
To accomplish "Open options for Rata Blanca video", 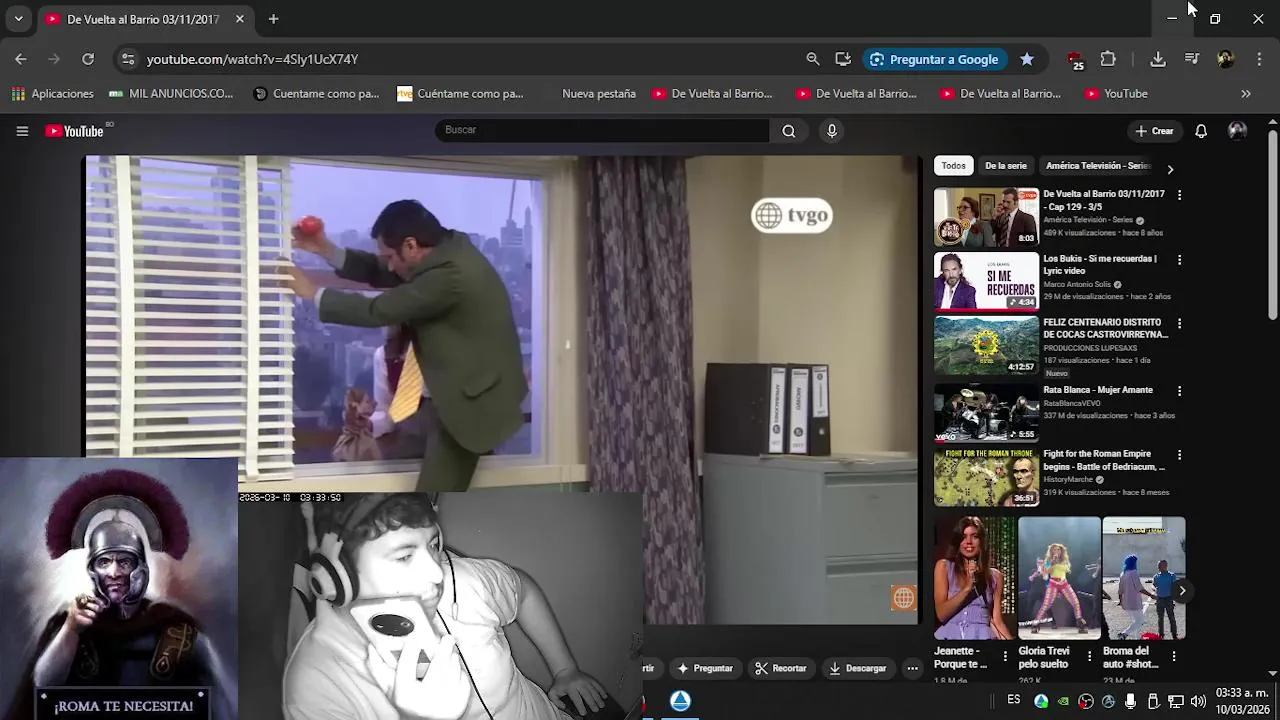I will (1180, 391).
